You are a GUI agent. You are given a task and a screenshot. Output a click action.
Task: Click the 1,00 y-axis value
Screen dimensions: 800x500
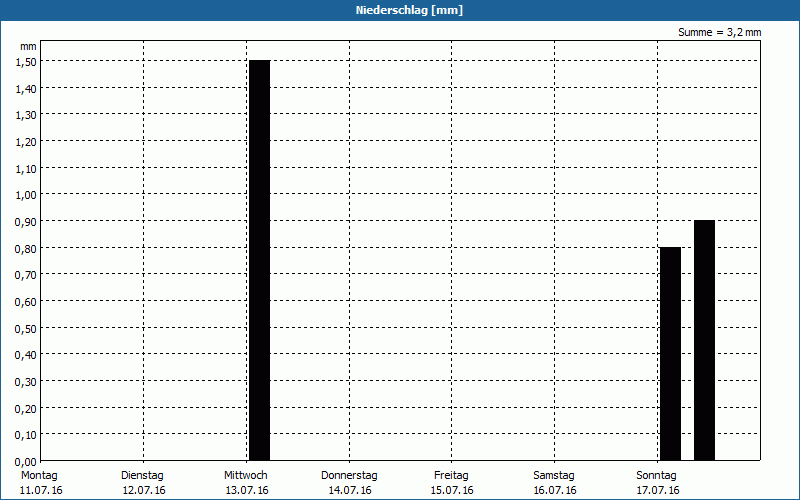pos(26,195)
